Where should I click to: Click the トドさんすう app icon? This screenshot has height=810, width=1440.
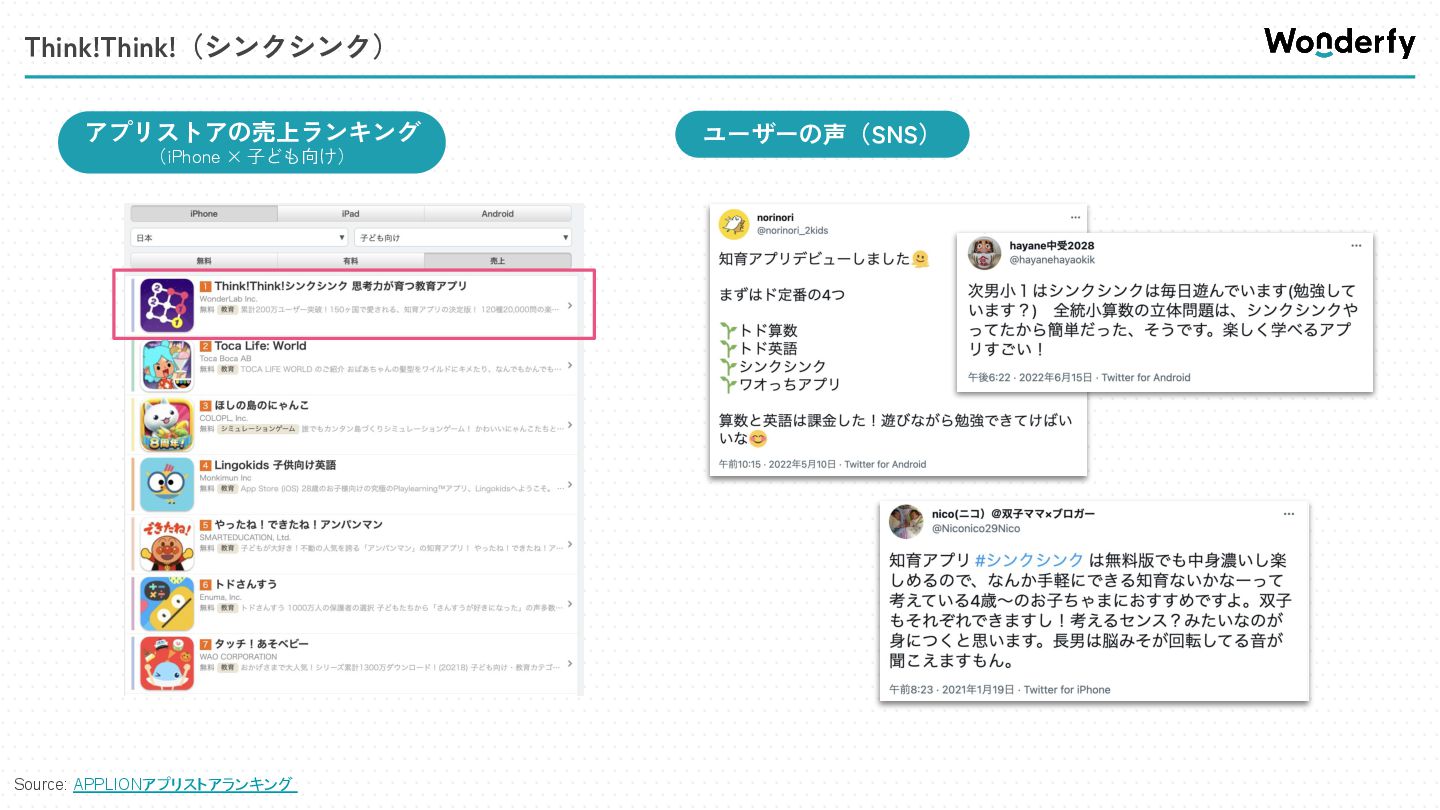167,603
